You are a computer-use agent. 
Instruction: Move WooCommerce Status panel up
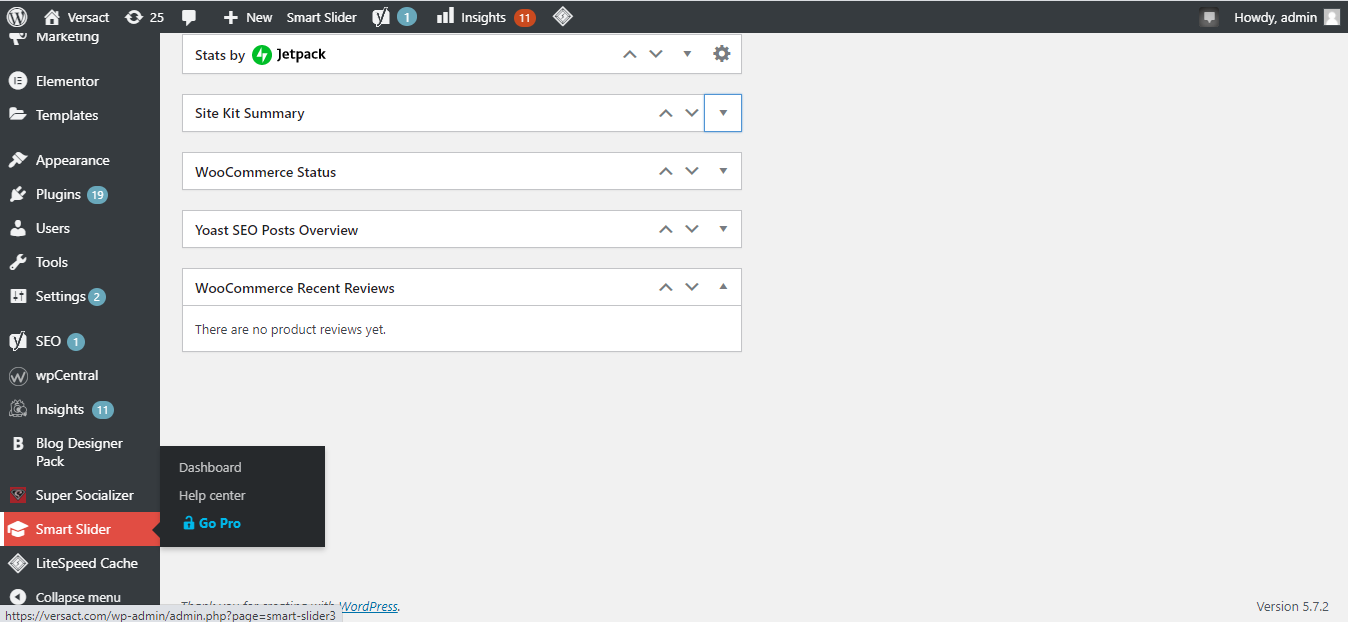(666, 171)
